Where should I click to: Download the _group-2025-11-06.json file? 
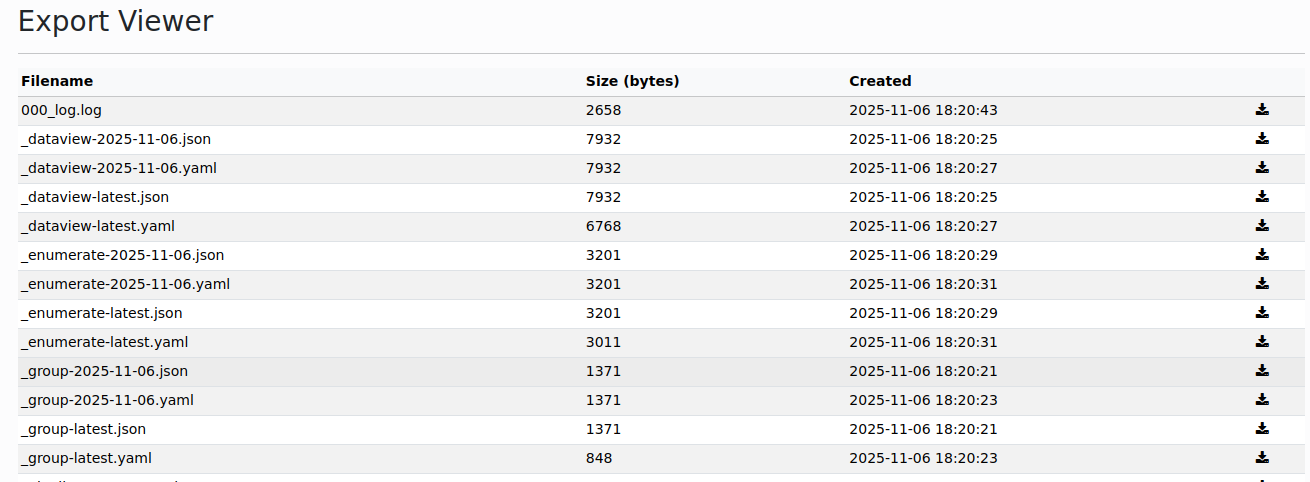pyautogui.click(x=1262, y=371)
